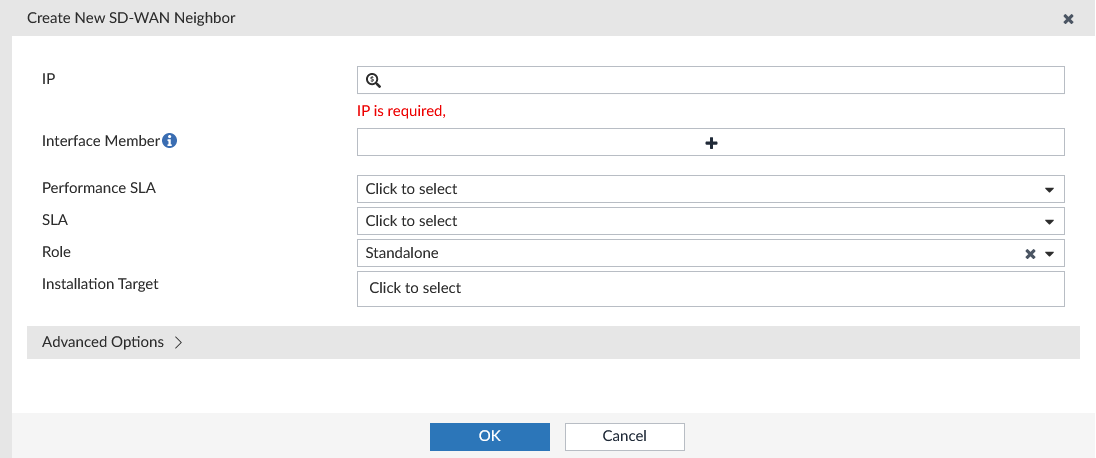Click the Interface Member label

click(100, 141)
